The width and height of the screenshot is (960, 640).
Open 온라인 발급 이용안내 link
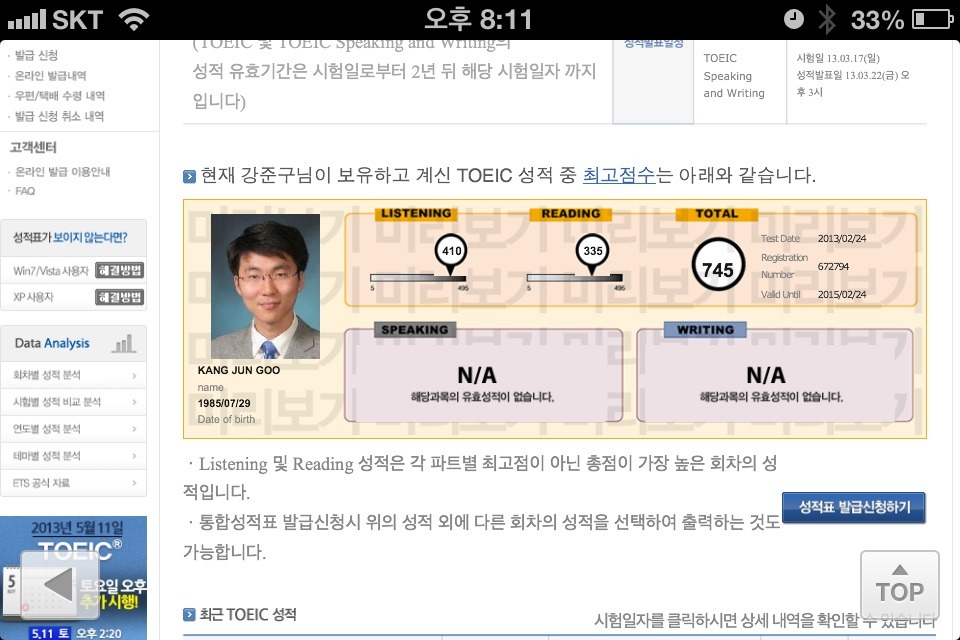point(62,171)
